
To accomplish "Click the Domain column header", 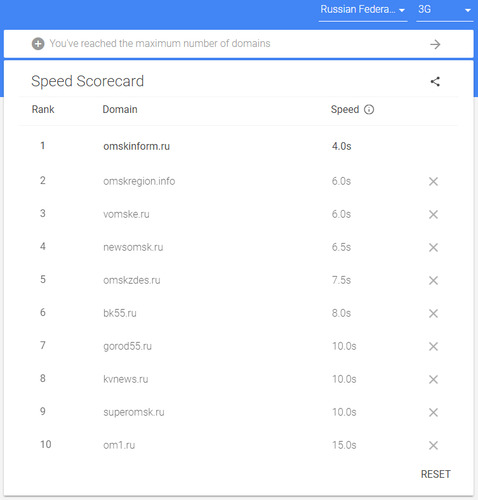I will point(120,109).
